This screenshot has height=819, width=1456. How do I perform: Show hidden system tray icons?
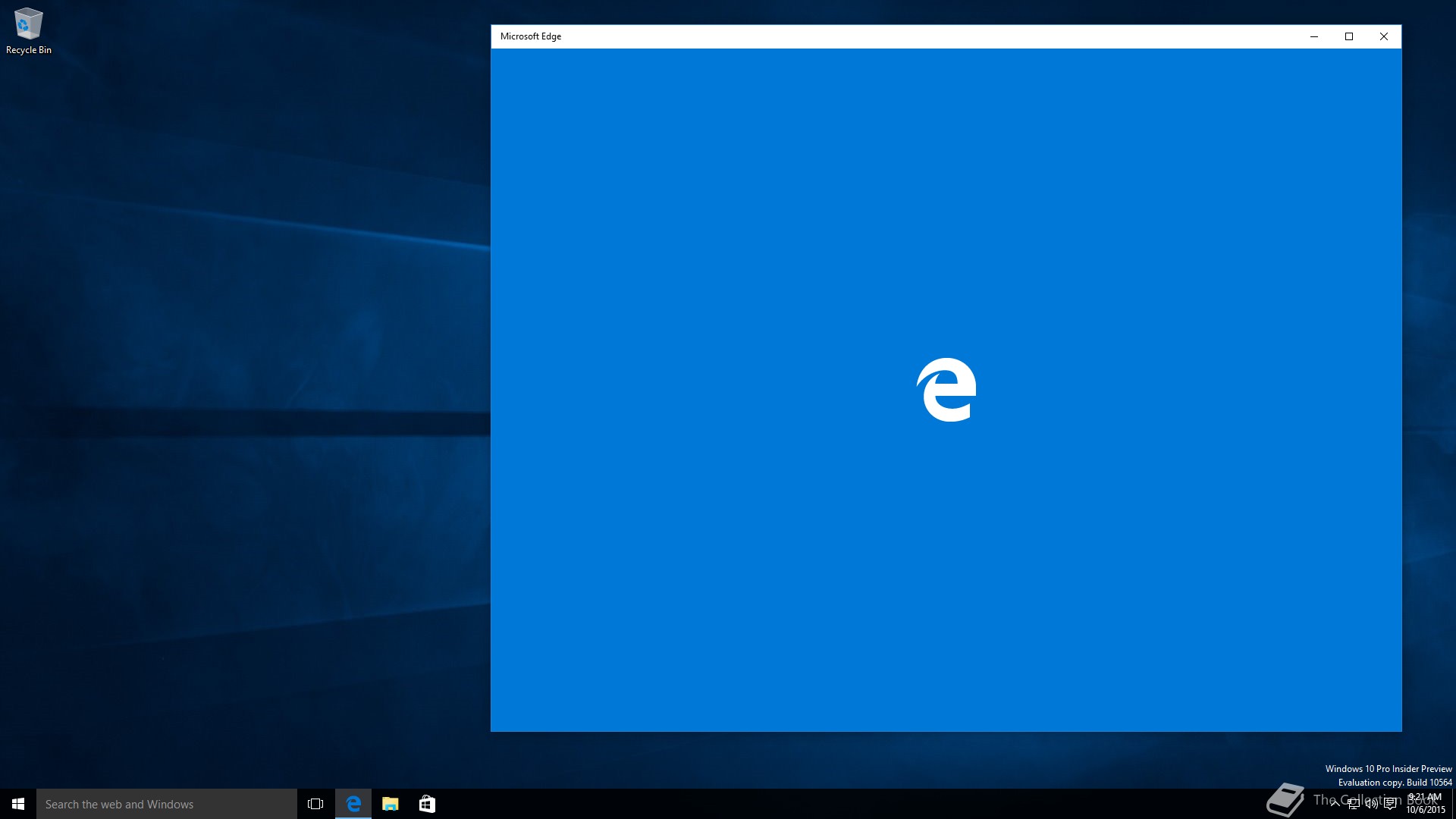1335,804
